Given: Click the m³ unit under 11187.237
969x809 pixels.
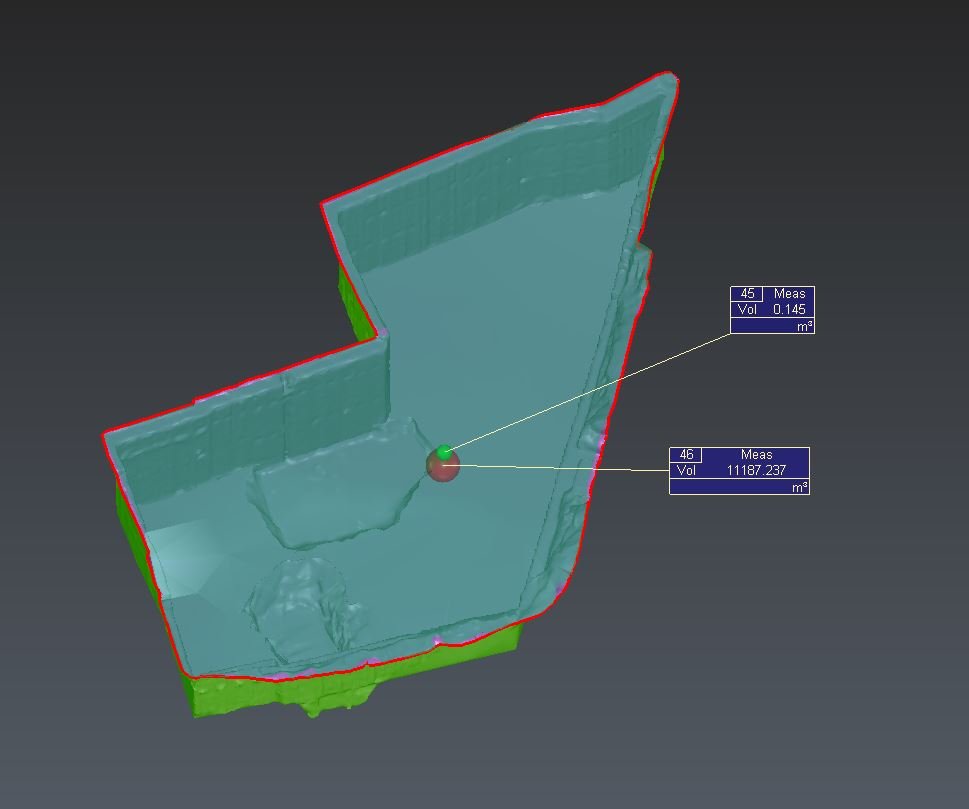Looking at the screenshot, I should (800, 488).
